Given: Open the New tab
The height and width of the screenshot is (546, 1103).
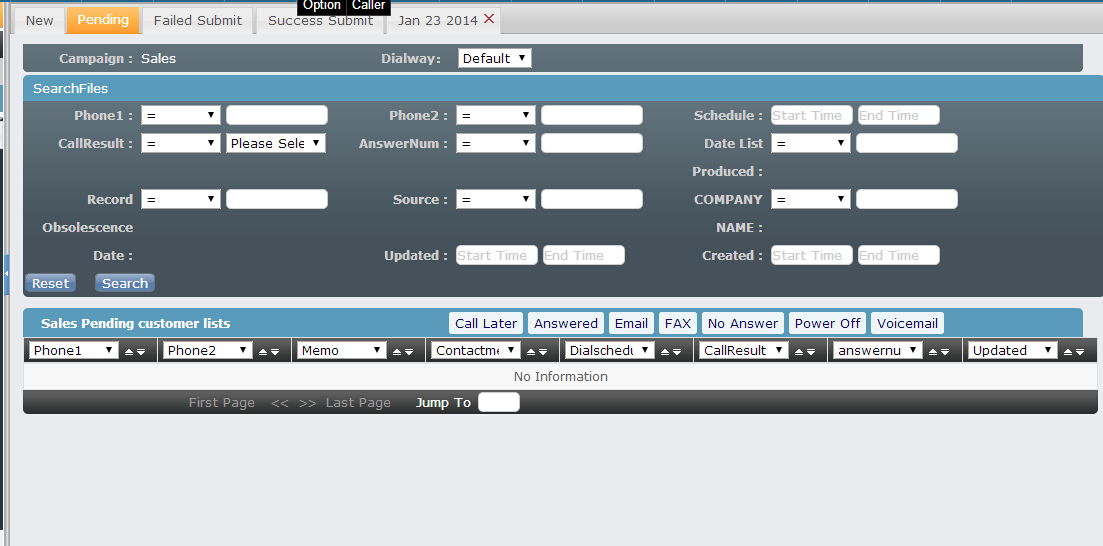Looking at the screenshot, I should [x=39, y=20].
